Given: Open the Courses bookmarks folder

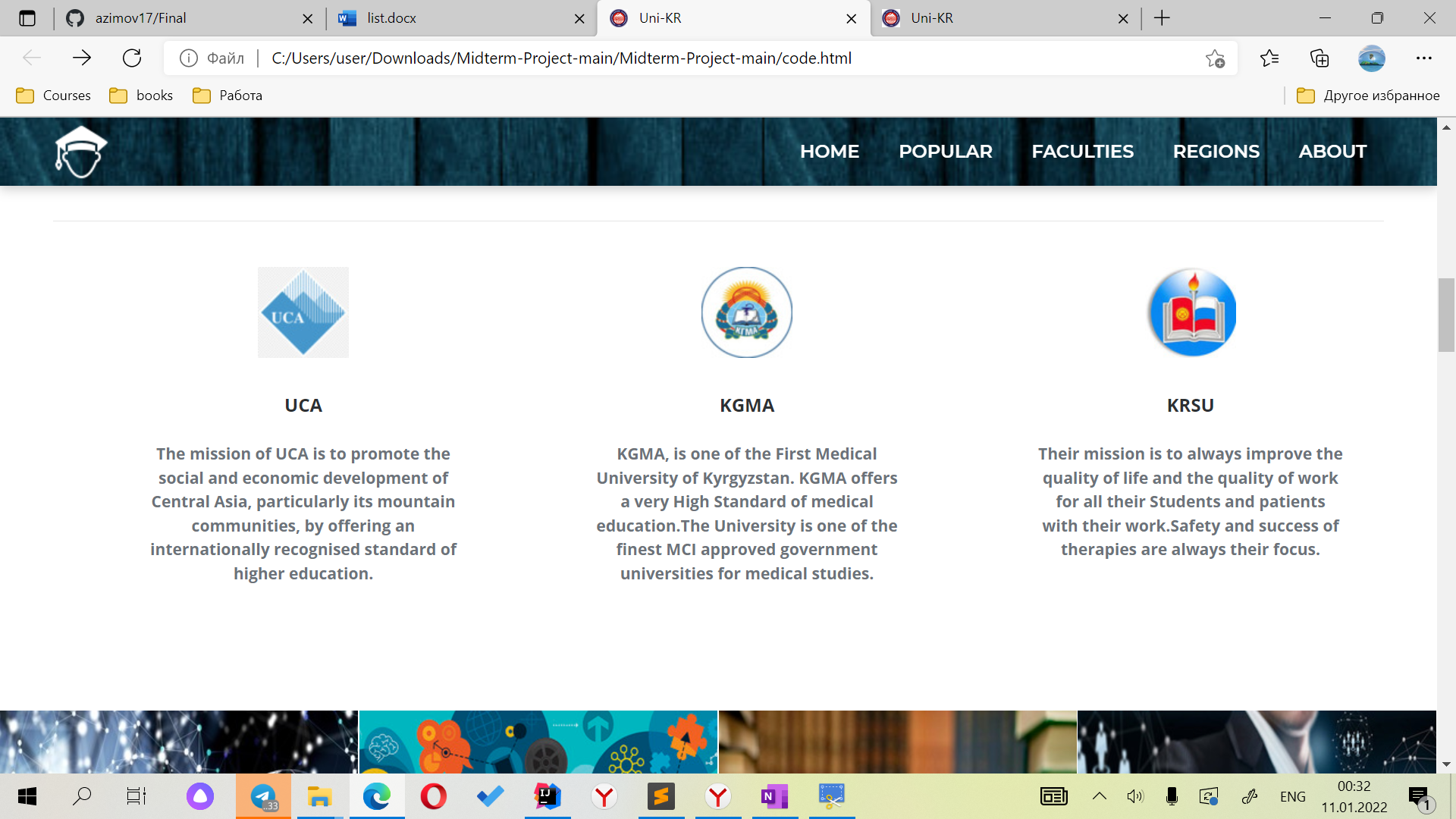Looking at the screenshot, I should (x=53, y=96).
